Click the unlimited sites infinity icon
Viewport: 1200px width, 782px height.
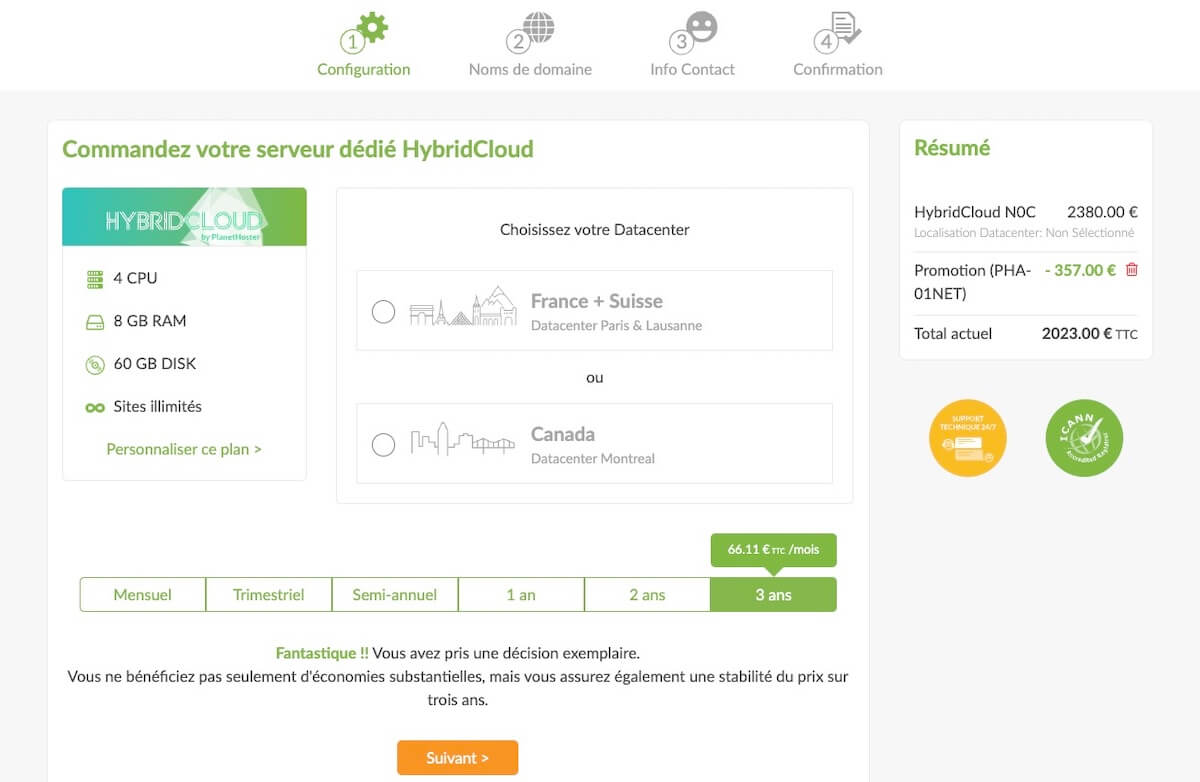click(x=95, y=408)
